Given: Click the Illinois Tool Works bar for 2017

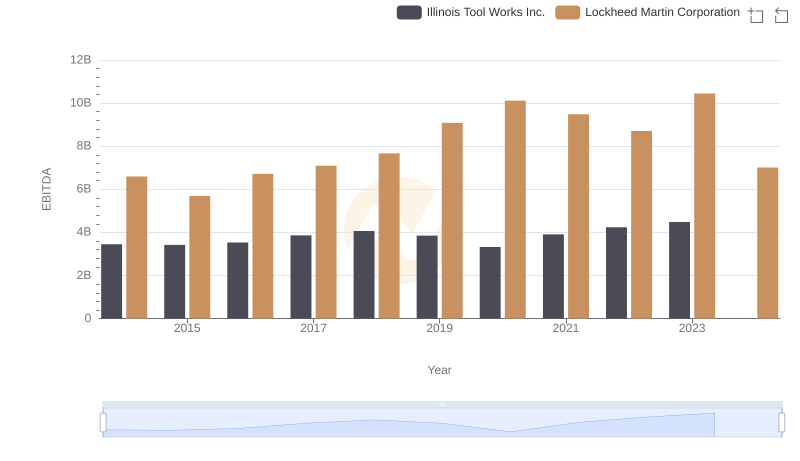Looking at the screenshot, I should [x=301, y=277].
